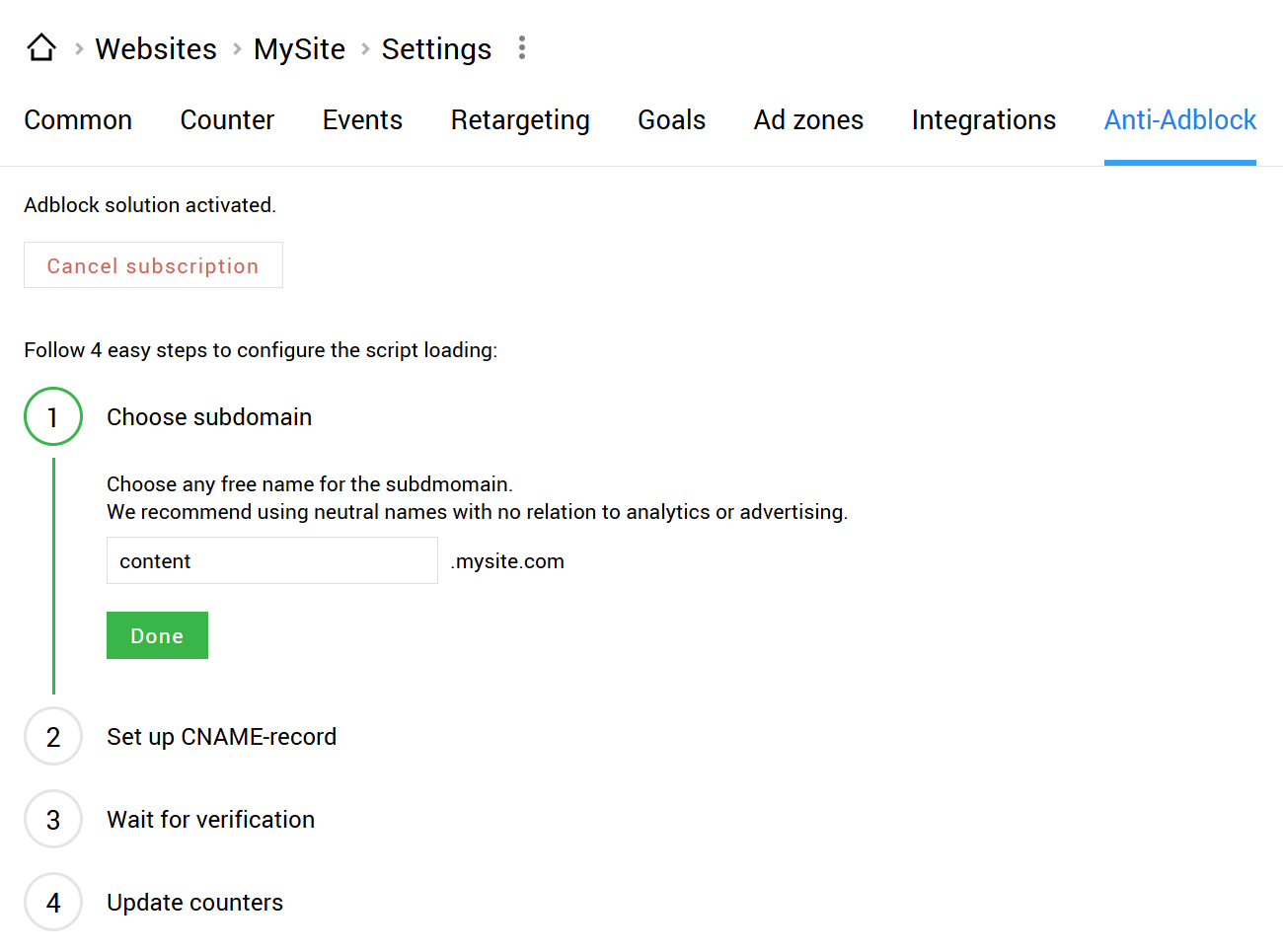Viewport: 1283px width, 952px height.
Task: Click the Settings breadcrumb entry
Action: click(x=436, y=48)
